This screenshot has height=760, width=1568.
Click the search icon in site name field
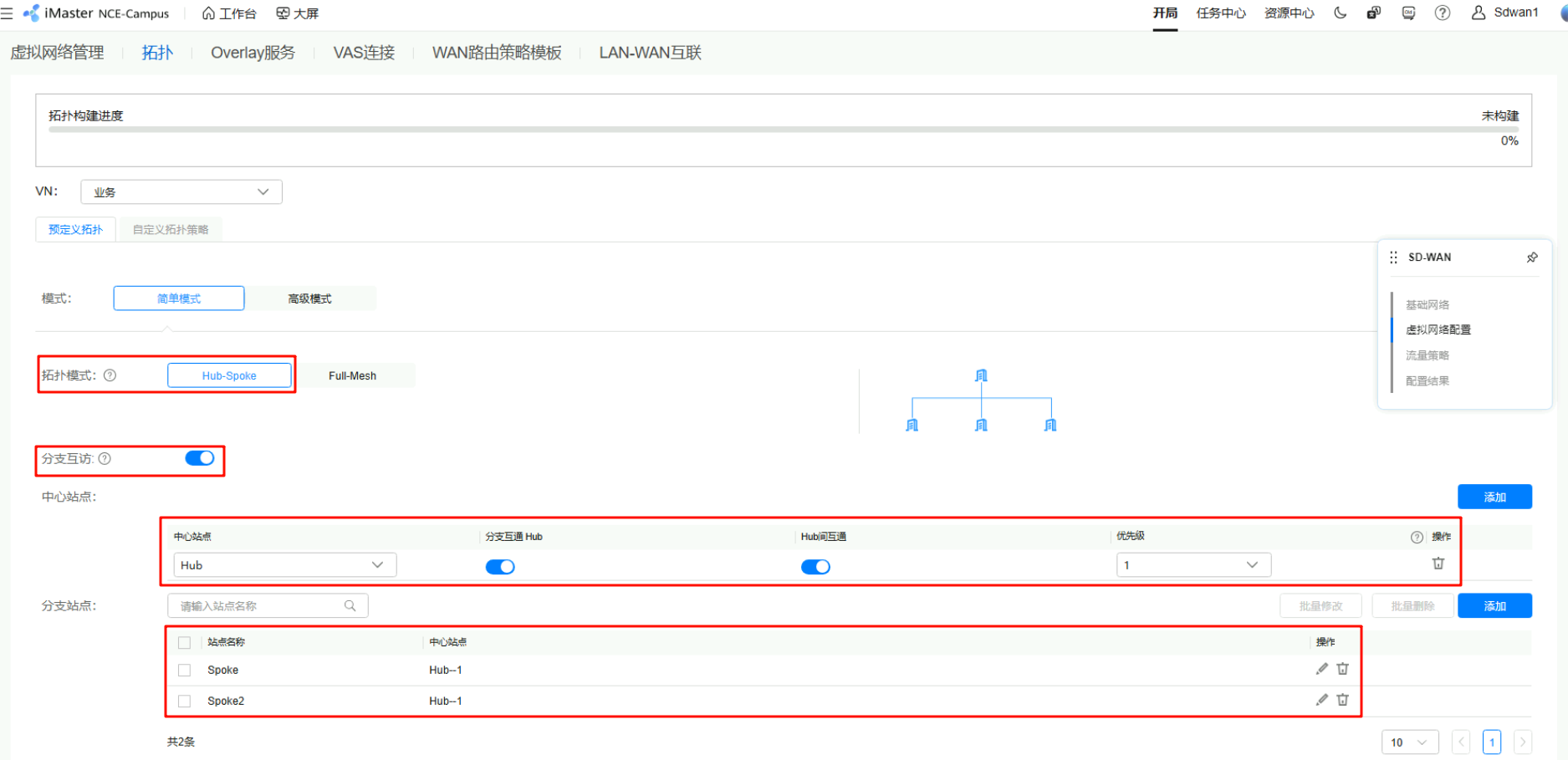(350, 606)
